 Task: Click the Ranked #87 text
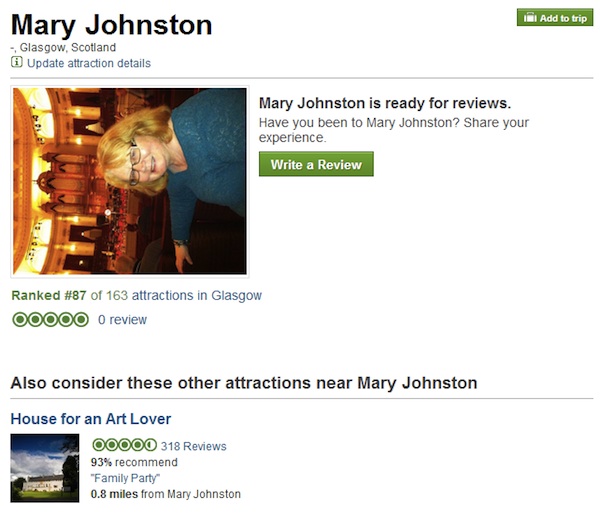(49, 295)
